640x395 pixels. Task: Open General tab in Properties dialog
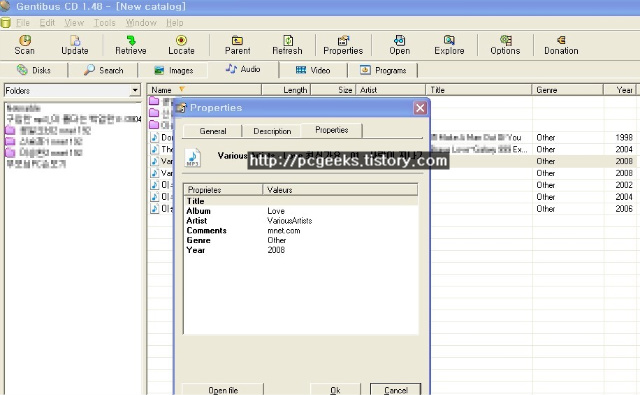pos(213,131)
